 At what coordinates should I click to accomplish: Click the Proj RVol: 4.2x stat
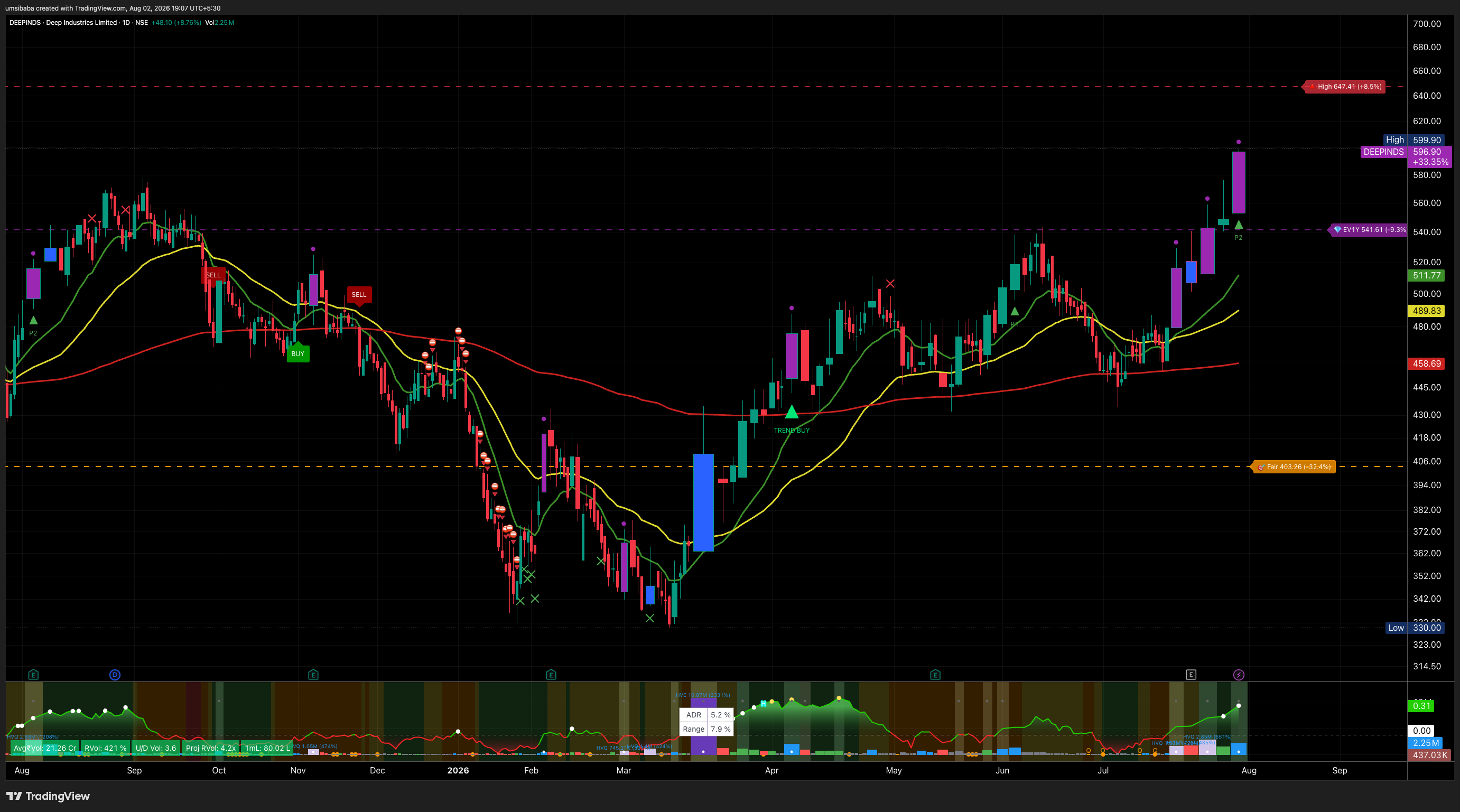pyautogui.click(x=211, y=748)
